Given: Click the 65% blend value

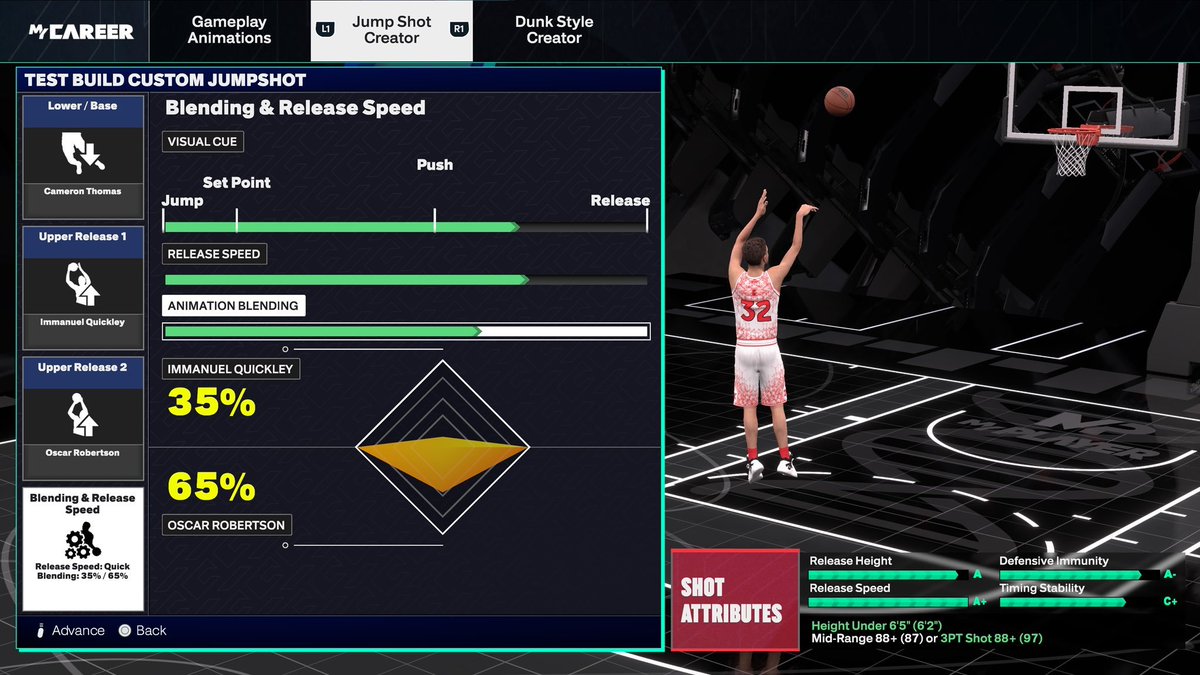Looking at the screenshot, I should coord(212,486).
